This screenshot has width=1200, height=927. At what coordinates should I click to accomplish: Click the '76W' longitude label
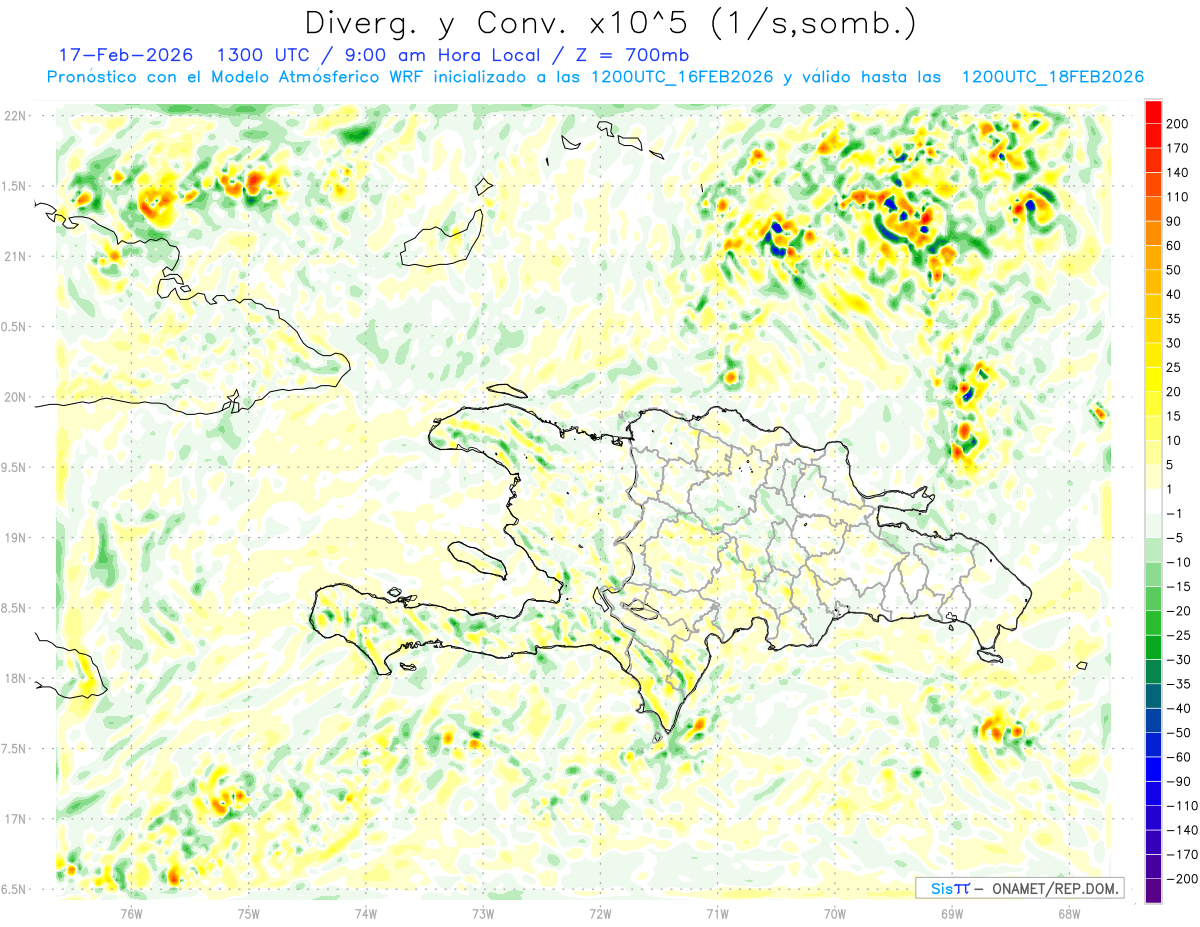131,913
